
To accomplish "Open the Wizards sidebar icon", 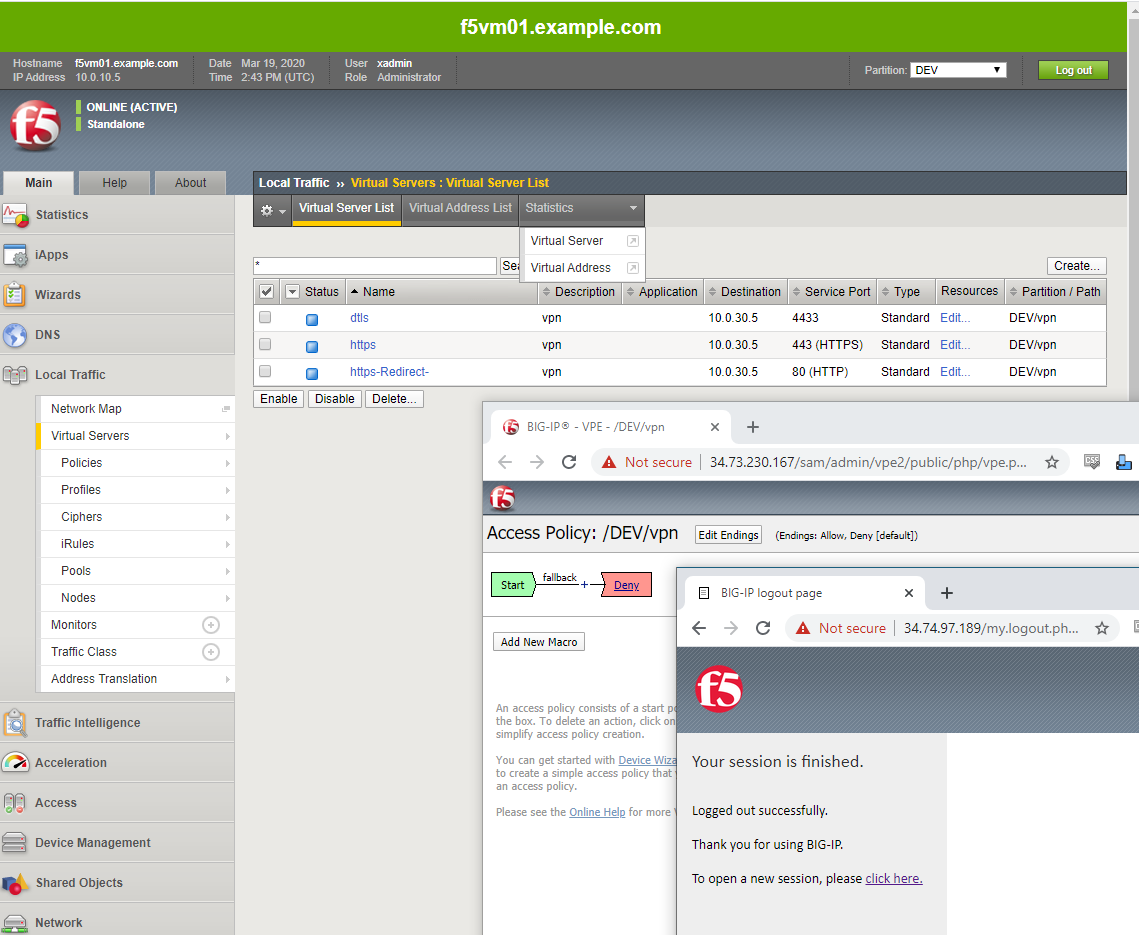I will 15,295.
